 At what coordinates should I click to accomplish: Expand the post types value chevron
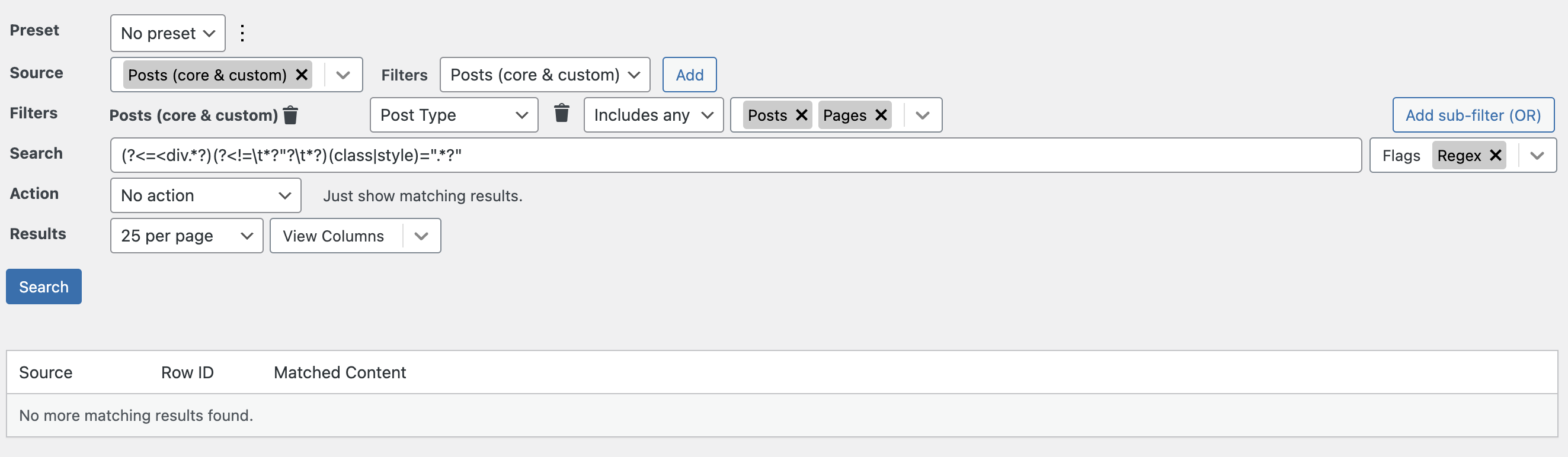pyautogui.click(x=923, y=115)
